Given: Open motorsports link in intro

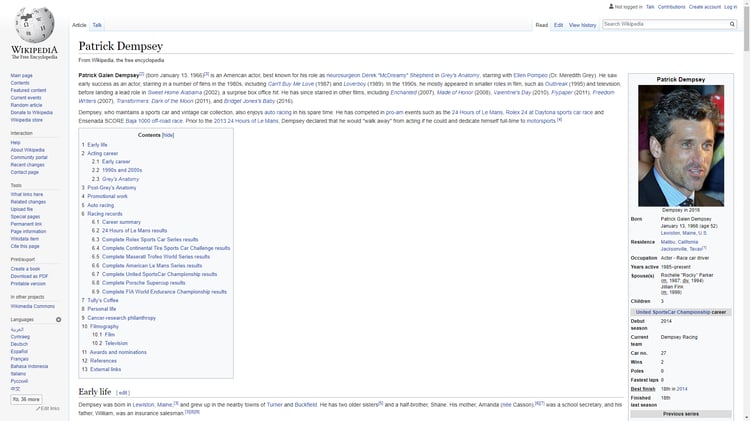Looking at the screenshot, I should pyautogui.click(x=541, y=121).
